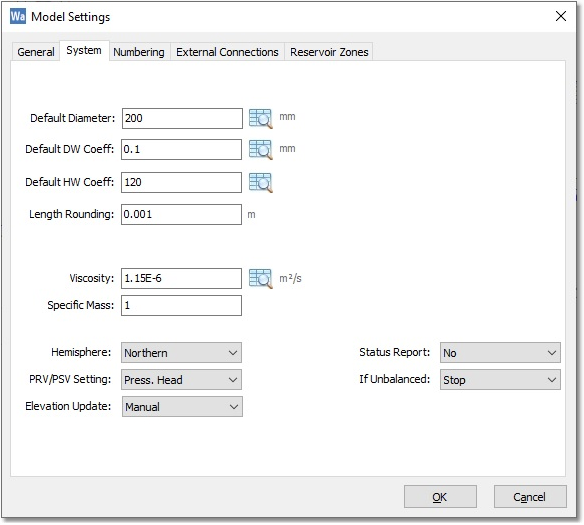Open the Numbering tab
584x525 pixels.
pos(139,52)
